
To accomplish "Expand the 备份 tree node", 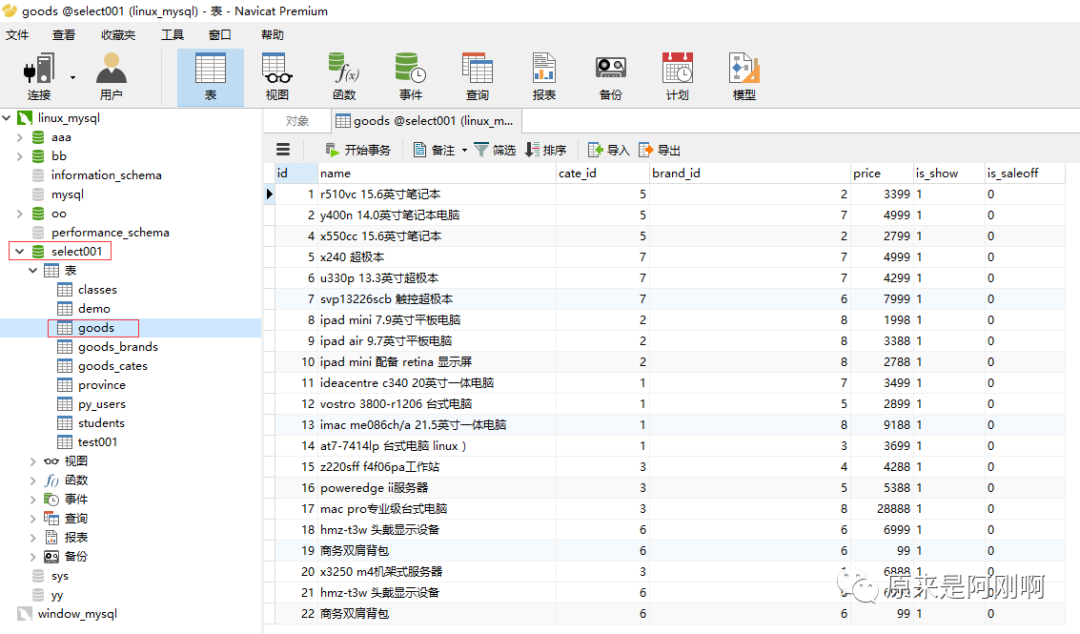I will click(x=33, y=556).
